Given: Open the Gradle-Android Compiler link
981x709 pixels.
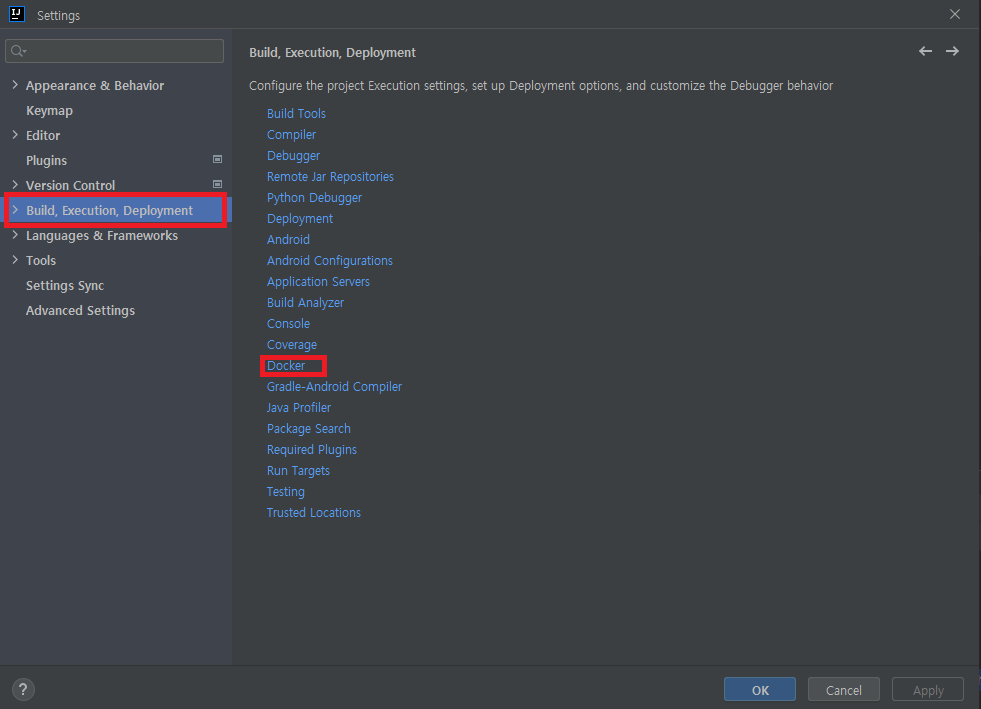Looking at the screenshot, I should point(335,387).
